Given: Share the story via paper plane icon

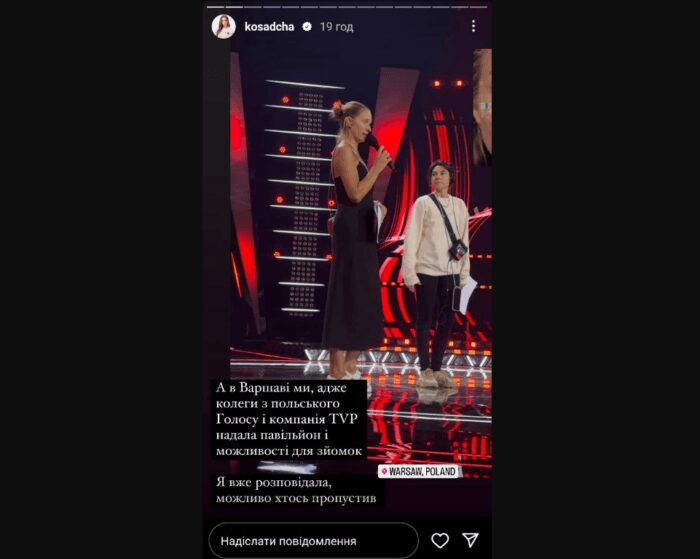Looking at the screenshot, I should [x=471, y=540].
